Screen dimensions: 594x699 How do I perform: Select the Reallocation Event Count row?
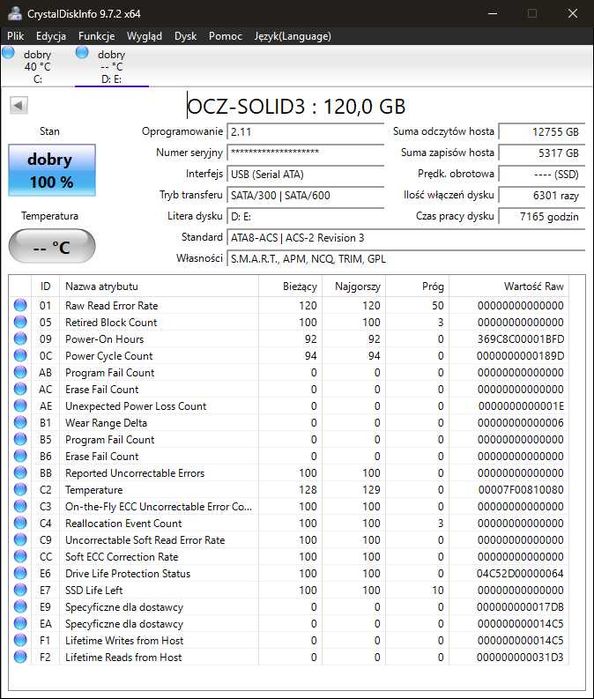click(289, 523)
